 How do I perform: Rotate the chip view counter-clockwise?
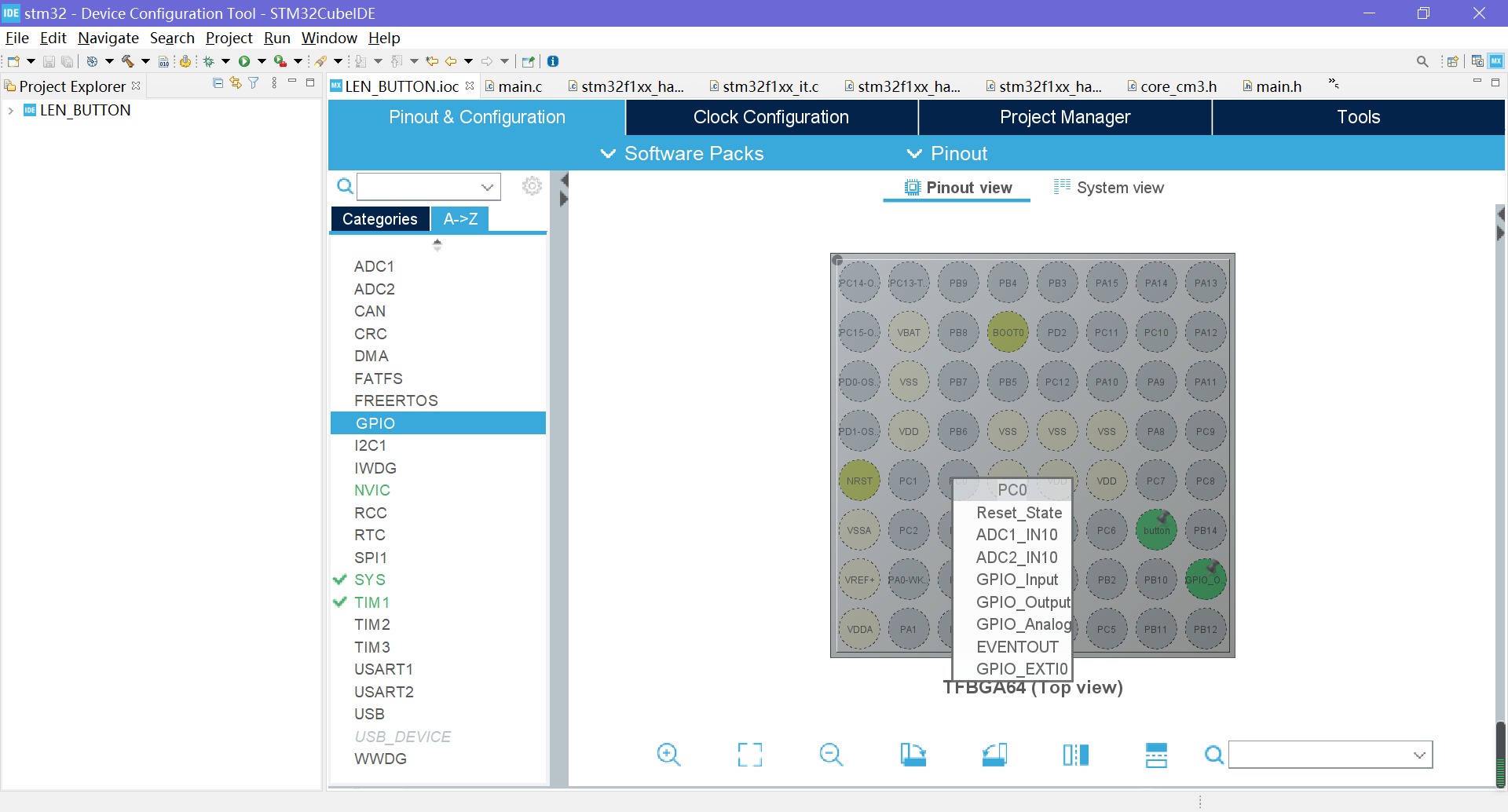994,755
